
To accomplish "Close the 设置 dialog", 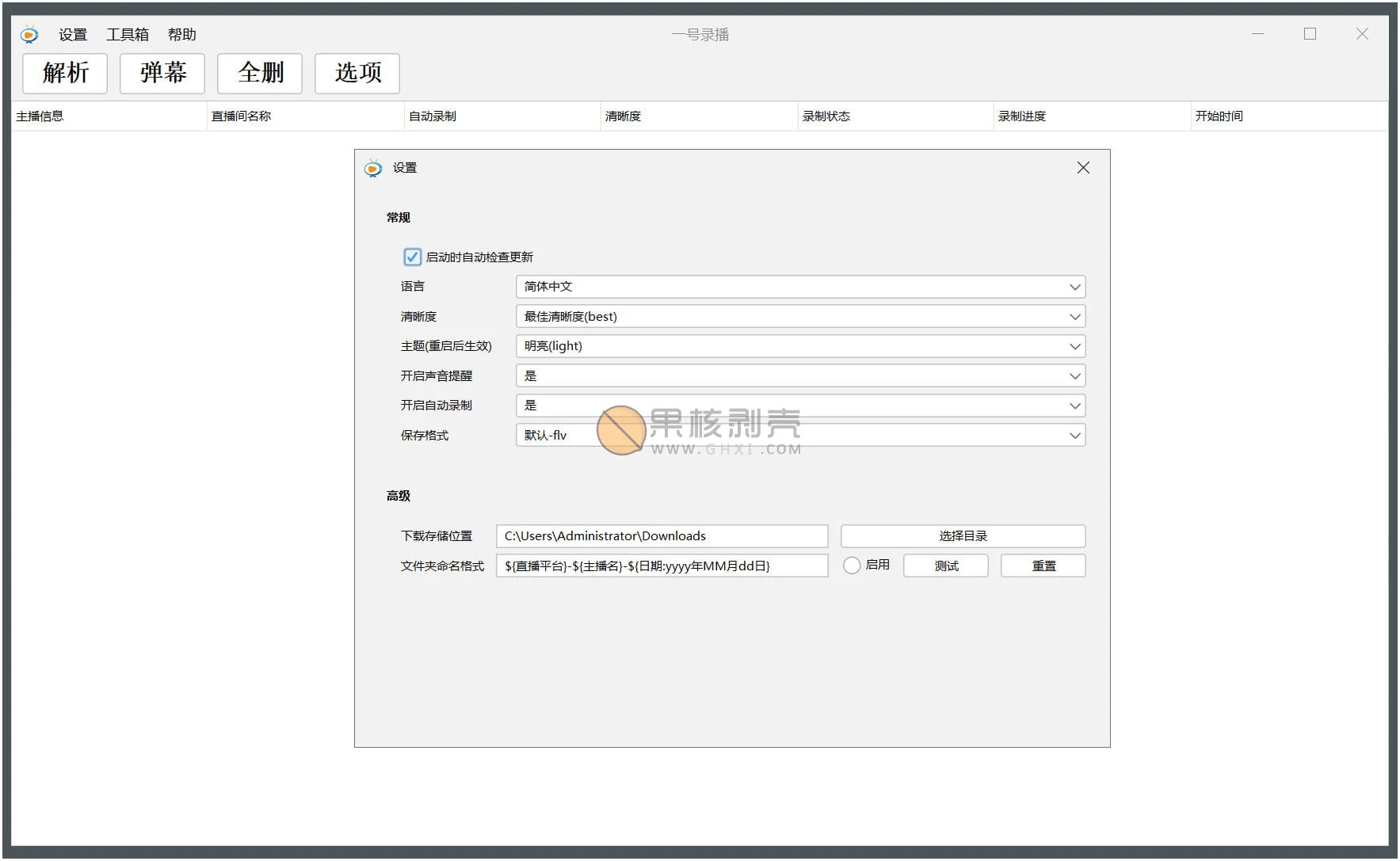I will point(1083,168).
